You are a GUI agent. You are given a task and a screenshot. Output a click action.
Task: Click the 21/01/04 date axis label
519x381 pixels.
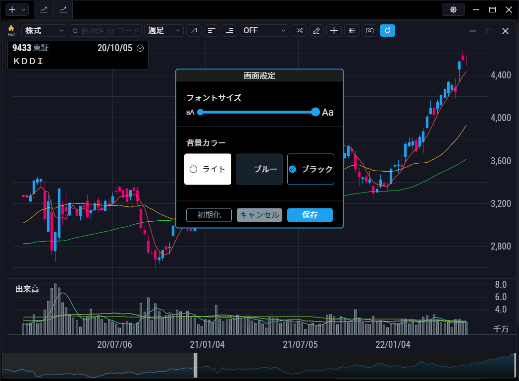[x=207, y=344]
